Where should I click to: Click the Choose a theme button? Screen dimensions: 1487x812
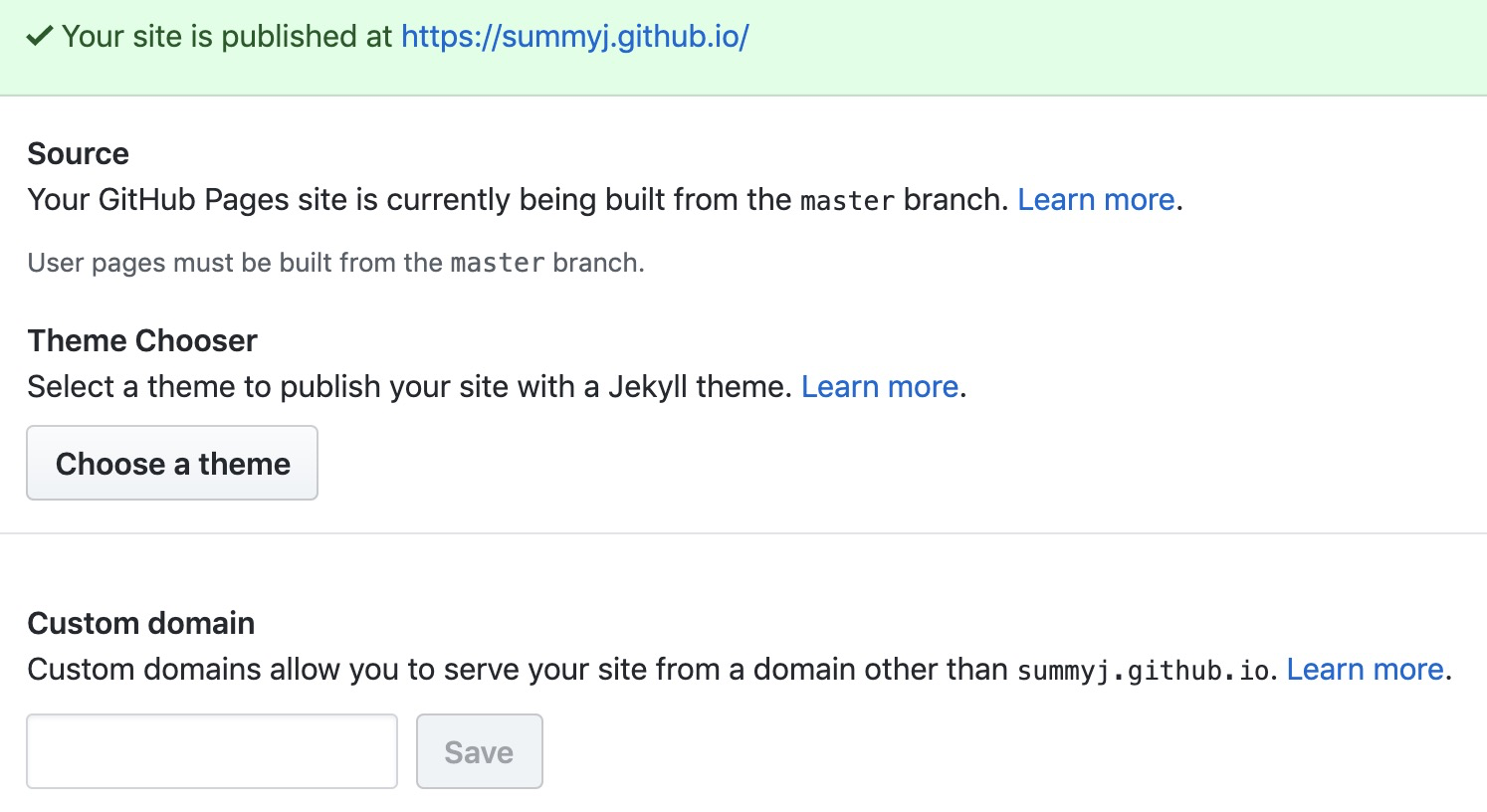click(172, 464)
